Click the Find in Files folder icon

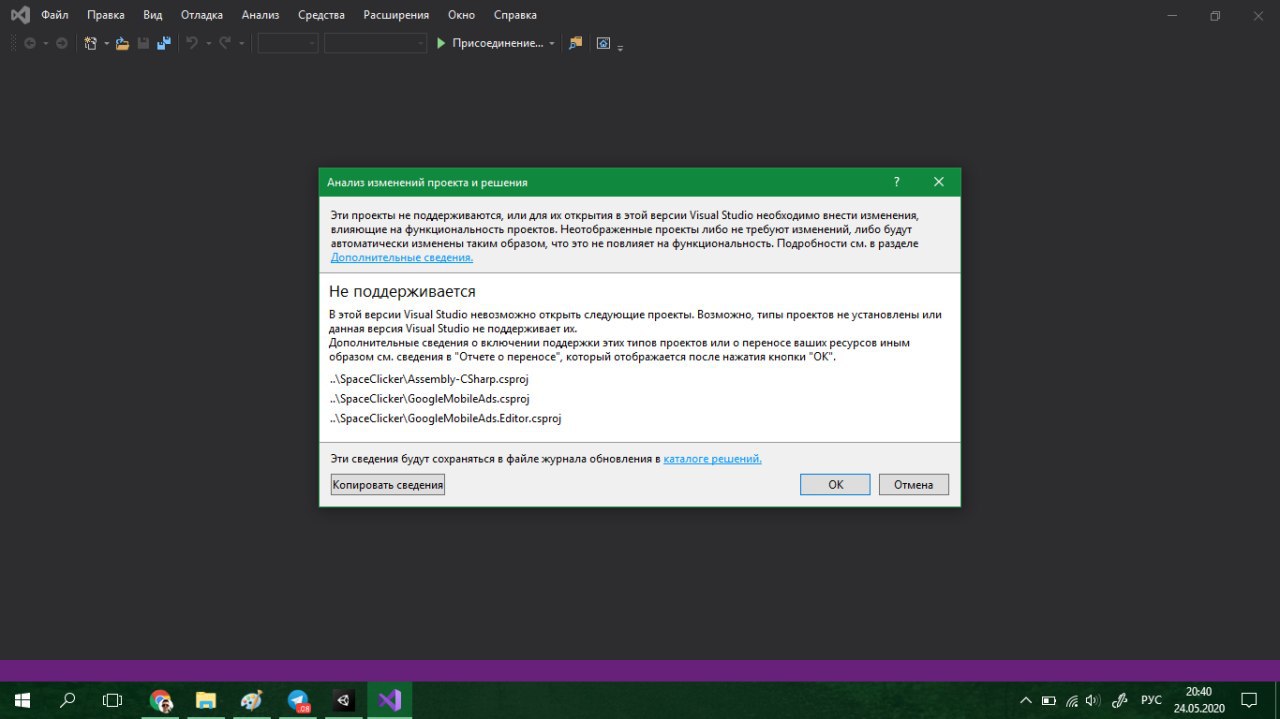[x=575, y=43]
